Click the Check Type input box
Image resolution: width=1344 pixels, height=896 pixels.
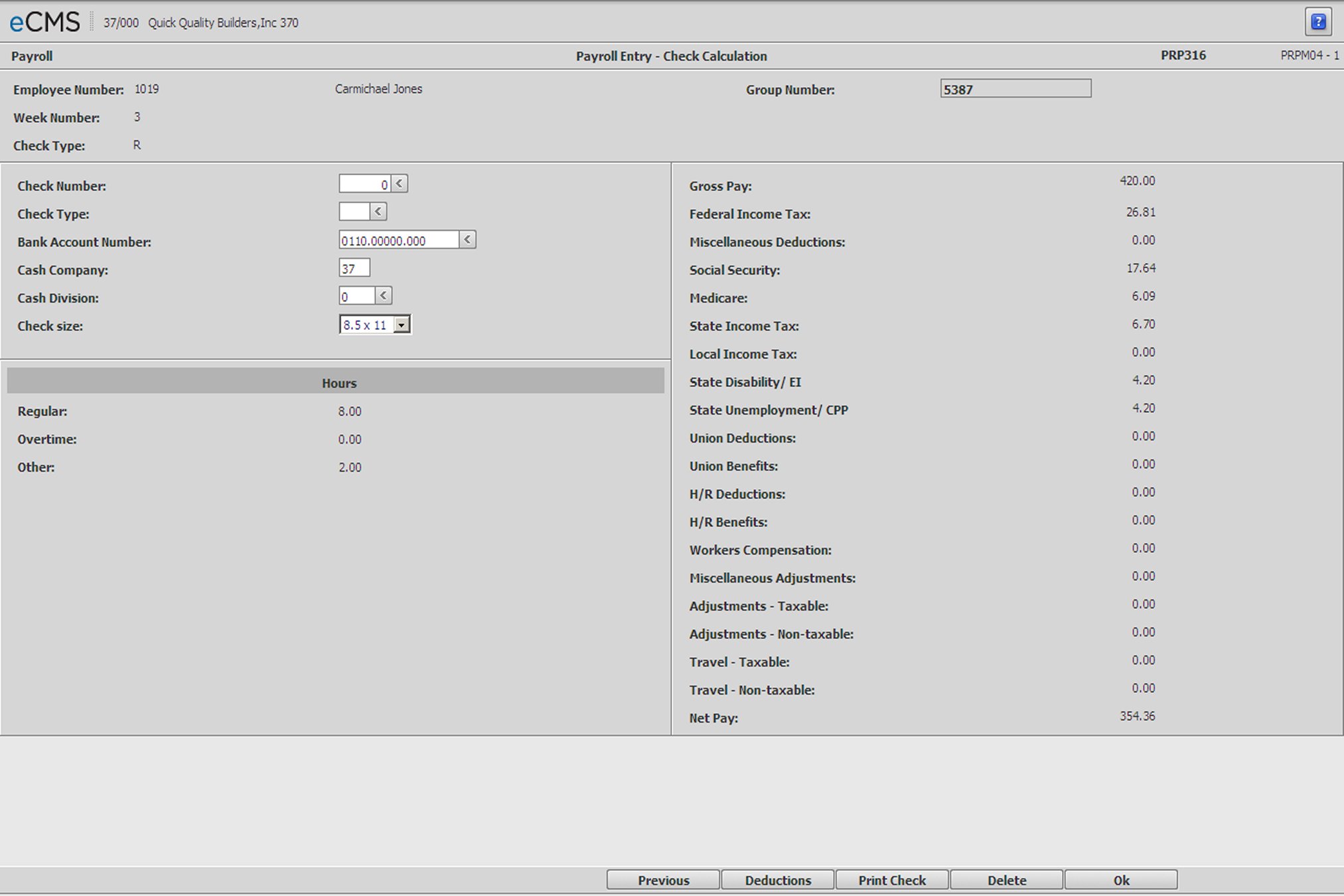coord(354,212)
